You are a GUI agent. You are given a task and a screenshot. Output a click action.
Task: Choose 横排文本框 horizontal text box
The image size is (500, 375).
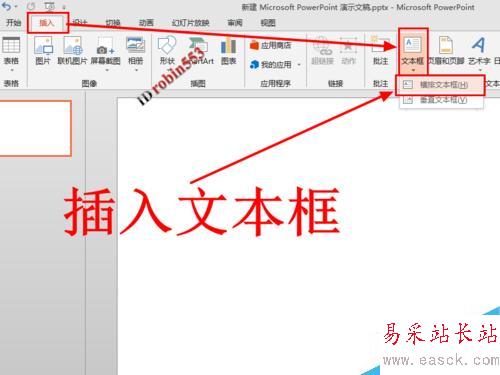[440, 85]
